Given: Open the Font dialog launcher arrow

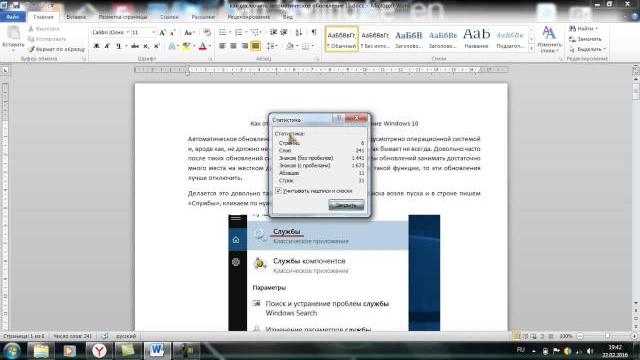Looking at the screenshot, I should click(x=211, y=59).
